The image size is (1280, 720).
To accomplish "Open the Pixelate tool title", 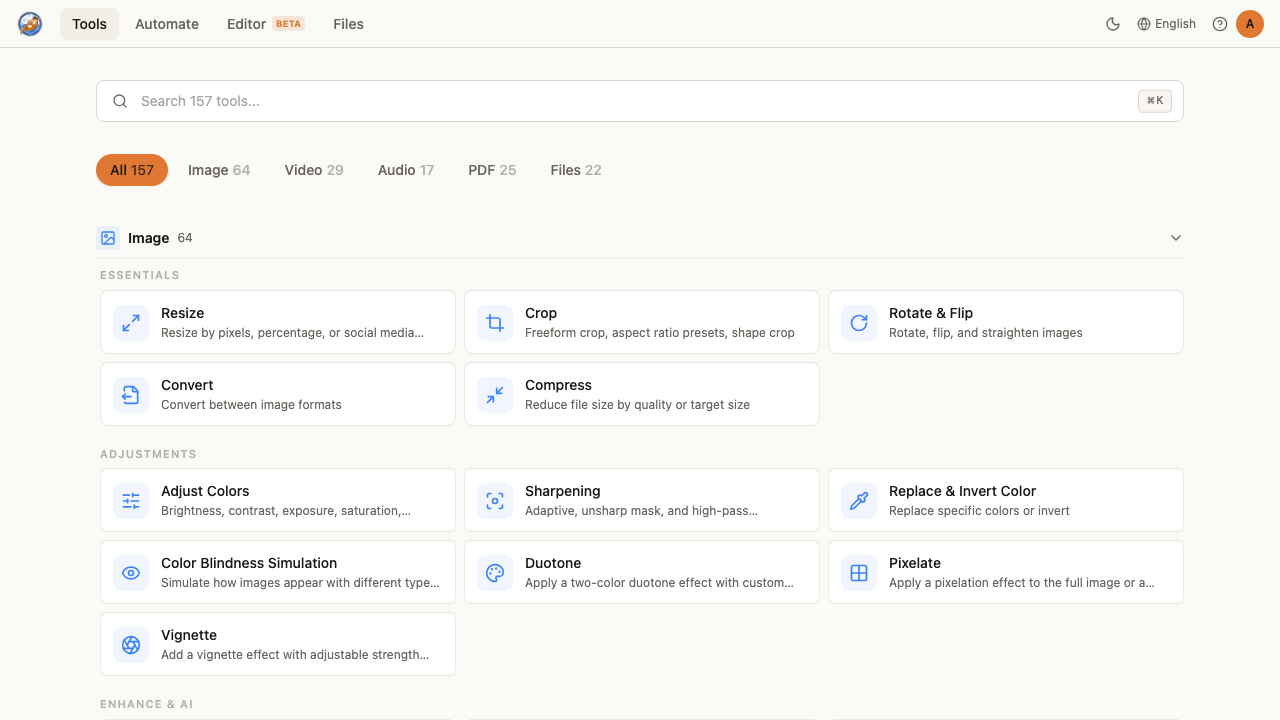I will pyautogui.click(x=915, y=563).
